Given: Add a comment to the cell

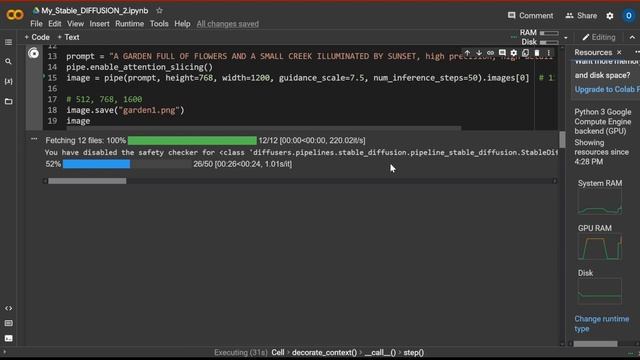Looking at the screenshot, I should [502, 53].
